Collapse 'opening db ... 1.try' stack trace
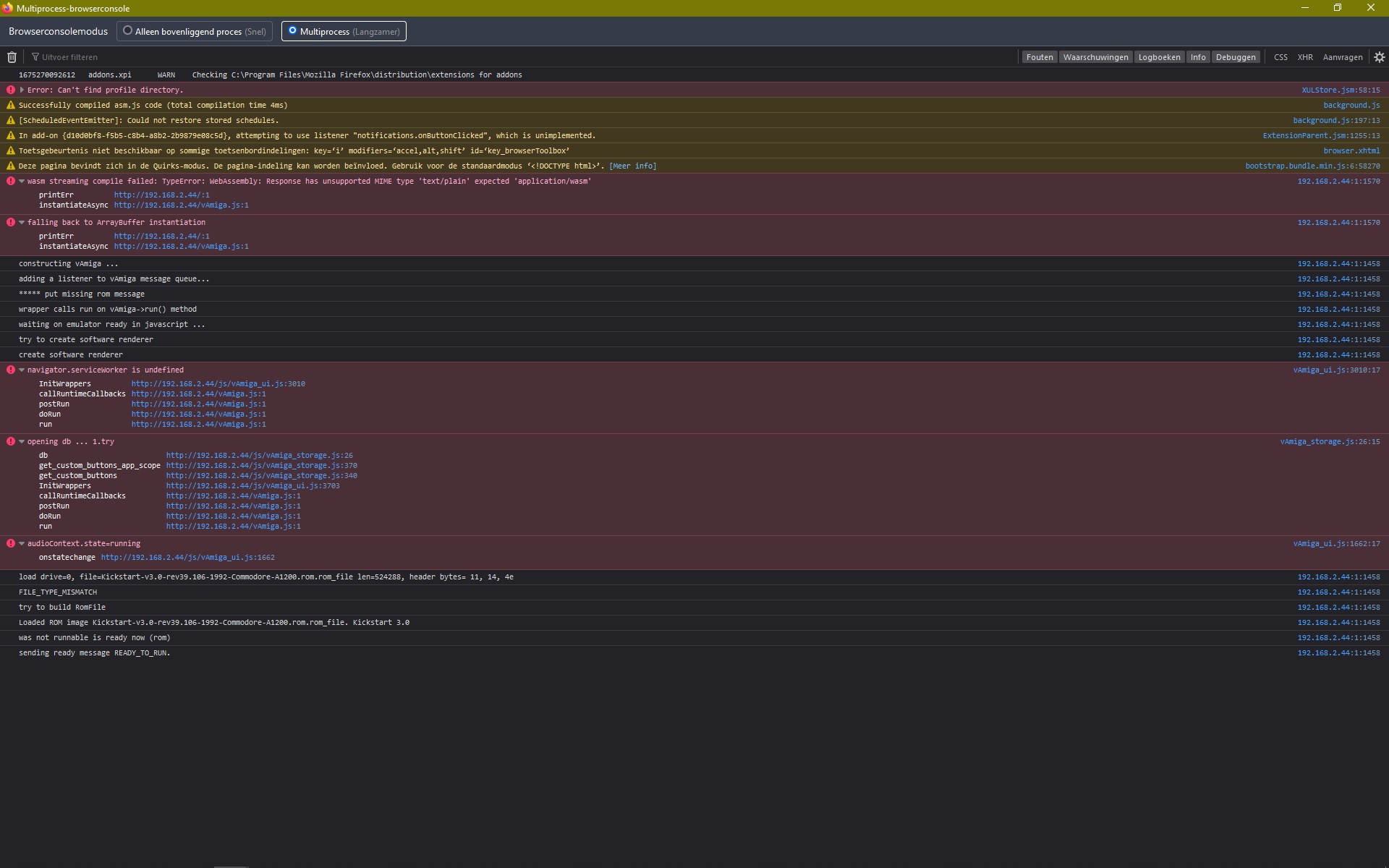This screenshot has height=868, width=1389. tap(22, 442)
